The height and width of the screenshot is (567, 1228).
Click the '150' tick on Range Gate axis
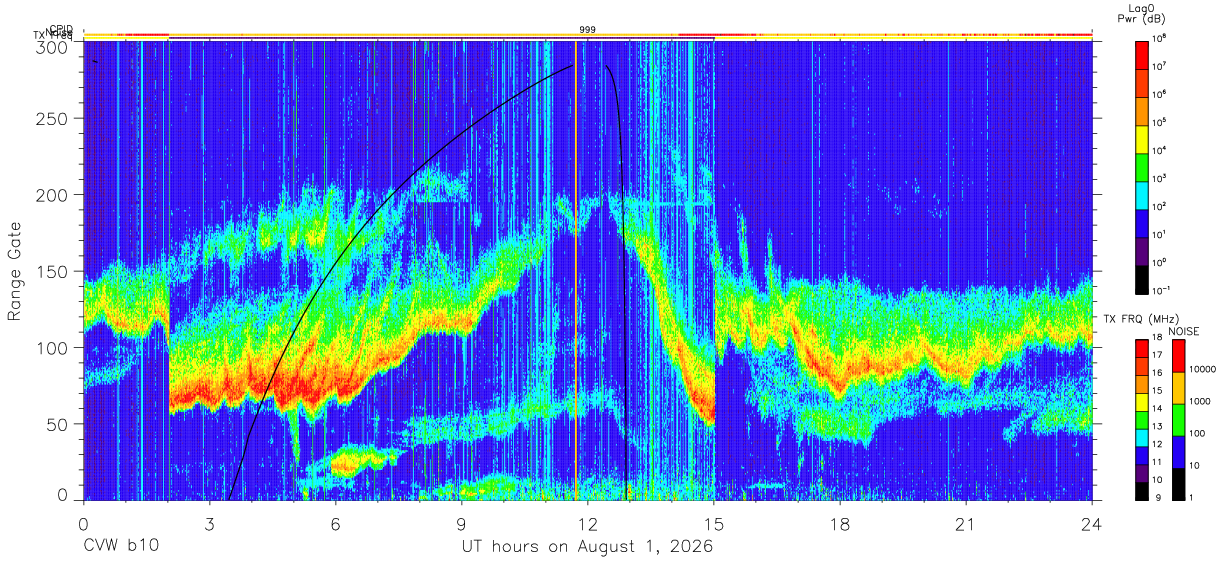tap(52, 271)
